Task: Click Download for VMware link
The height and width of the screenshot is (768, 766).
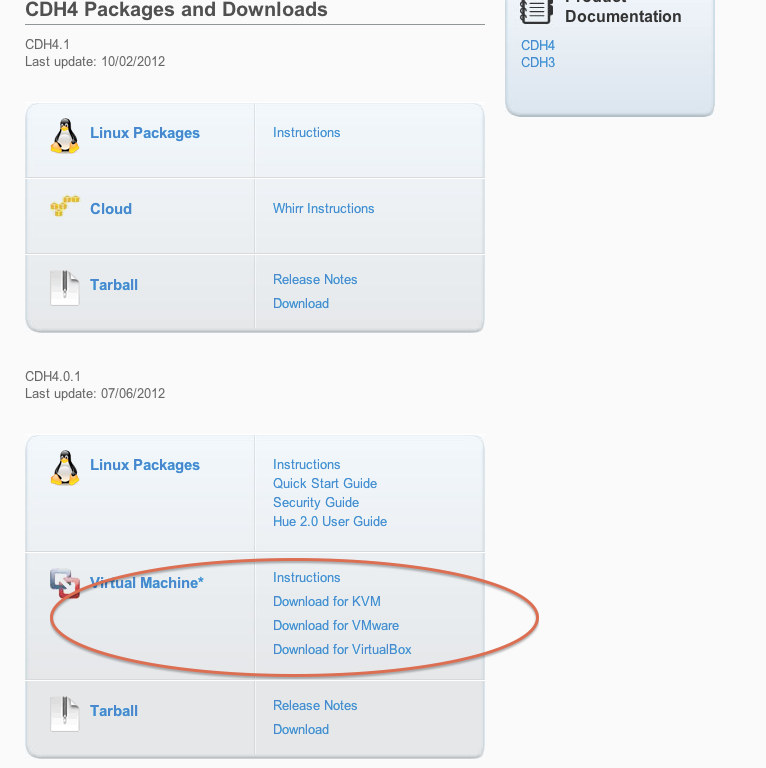Action: (335, 625)
